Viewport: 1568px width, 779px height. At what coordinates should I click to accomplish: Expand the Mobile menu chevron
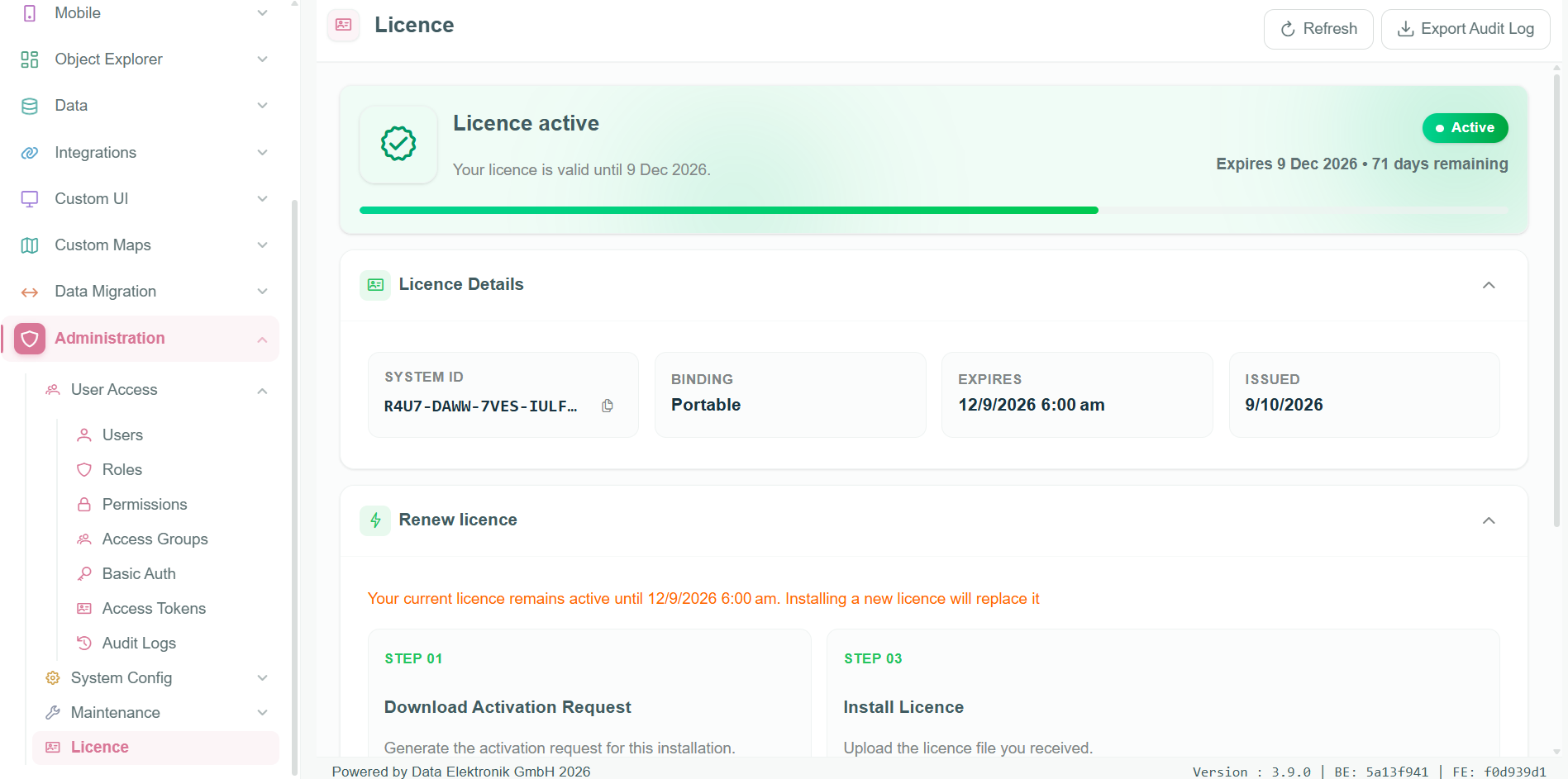pyautogui.click(x=262, y=13)
